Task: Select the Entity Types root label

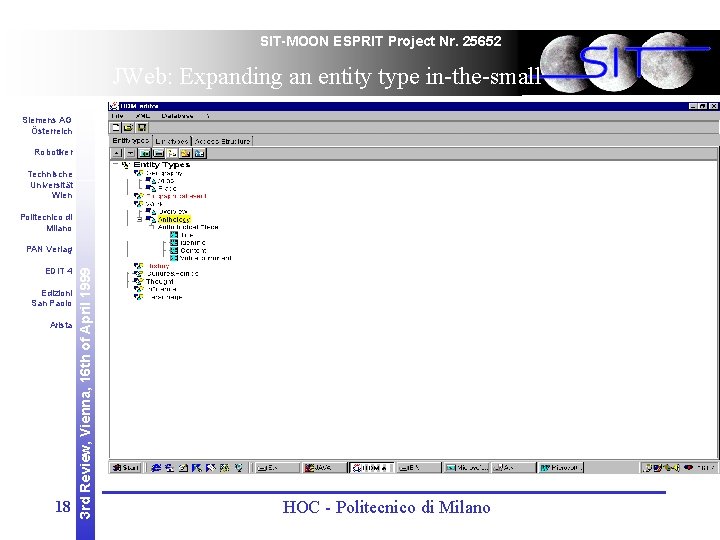Action: pos(162,164)
